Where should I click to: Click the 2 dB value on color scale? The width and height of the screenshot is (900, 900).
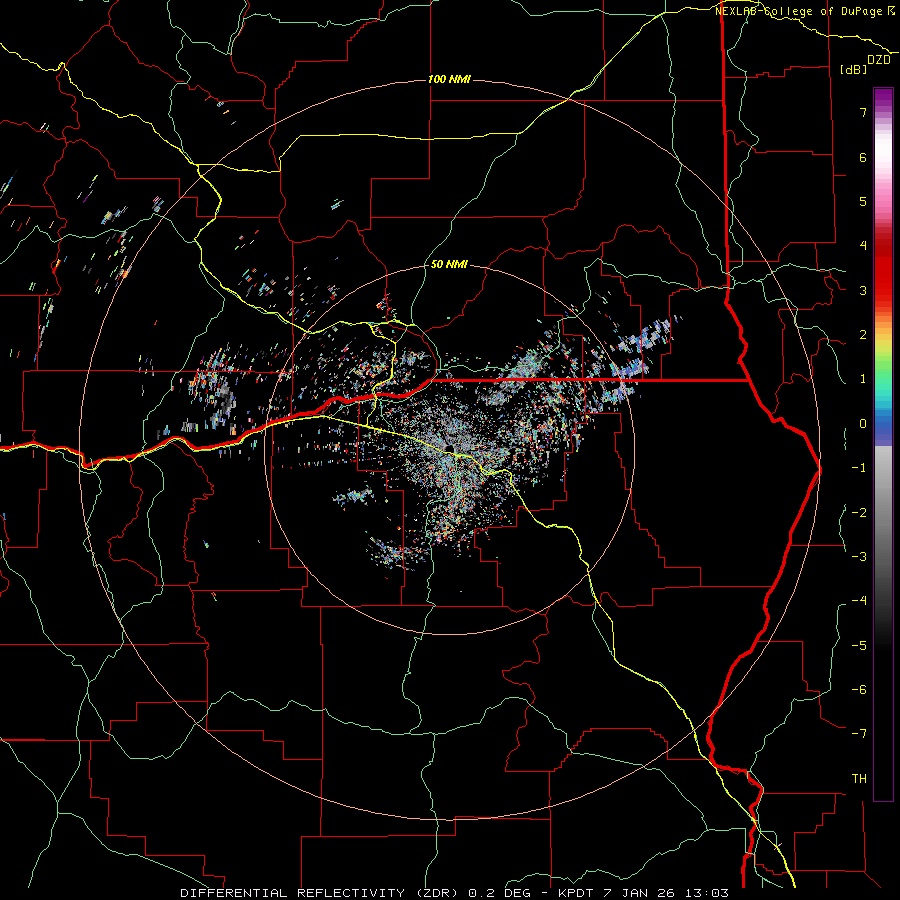pyautogui.click(x=863, y=335)
